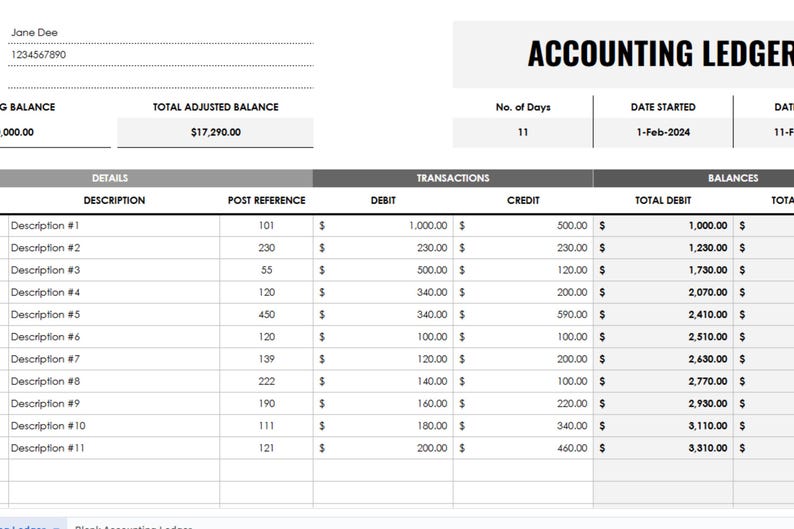The height and width of the screenshot is (529, 794).
Task: Click total debit 2,070.00 in Description #4 row
Action: click(x=663, y=293)
